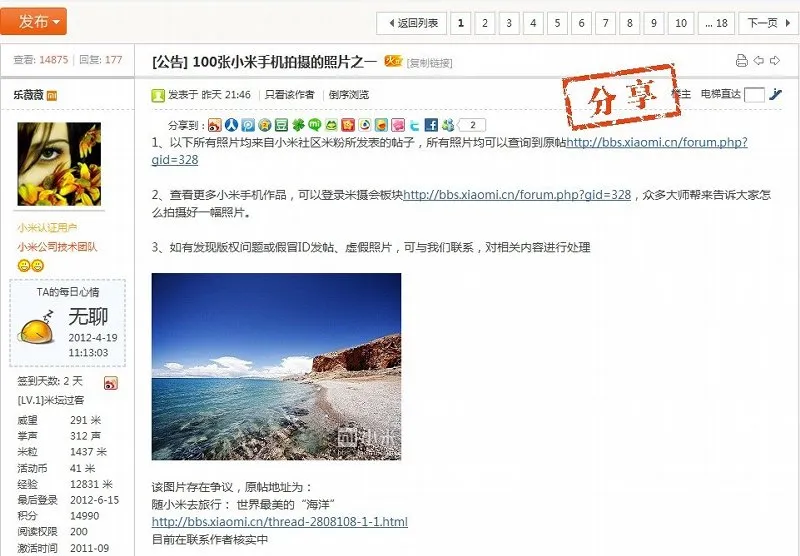Image resolution: width=800 pixels, height=556 pixels.
Task: Go to previous thread arrow icon
Action: pyautogui.click(x=759, y=61)
